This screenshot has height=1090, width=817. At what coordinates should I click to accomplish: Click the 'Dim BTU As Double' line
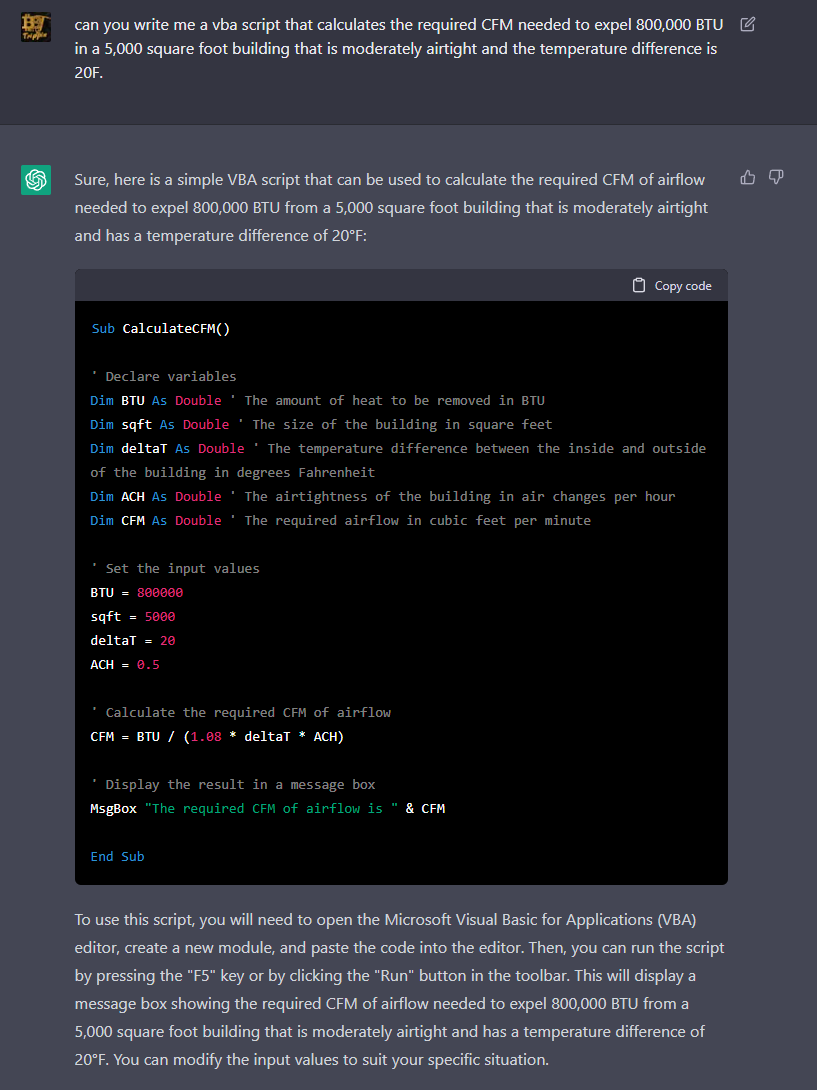(x=317, y=400)
